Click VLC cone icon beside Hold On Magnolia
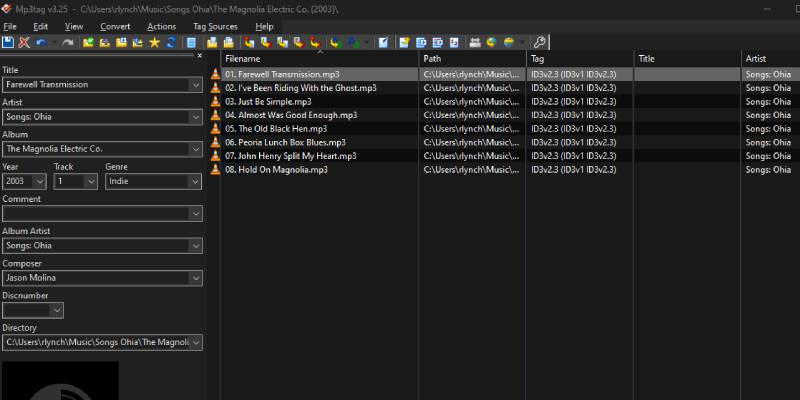Viewport: 800px width, 400px height. [x=215, y=169]
